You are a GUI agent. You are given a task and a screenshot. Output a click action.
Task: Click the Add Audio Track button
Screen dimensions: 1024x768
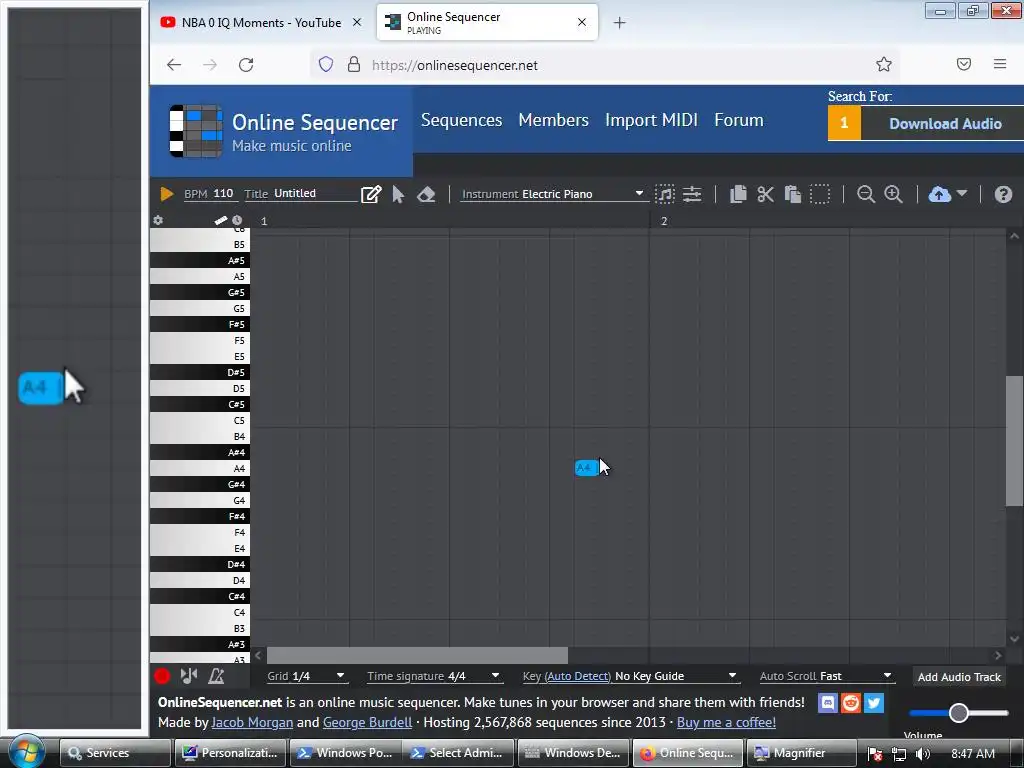click(959, 677)
